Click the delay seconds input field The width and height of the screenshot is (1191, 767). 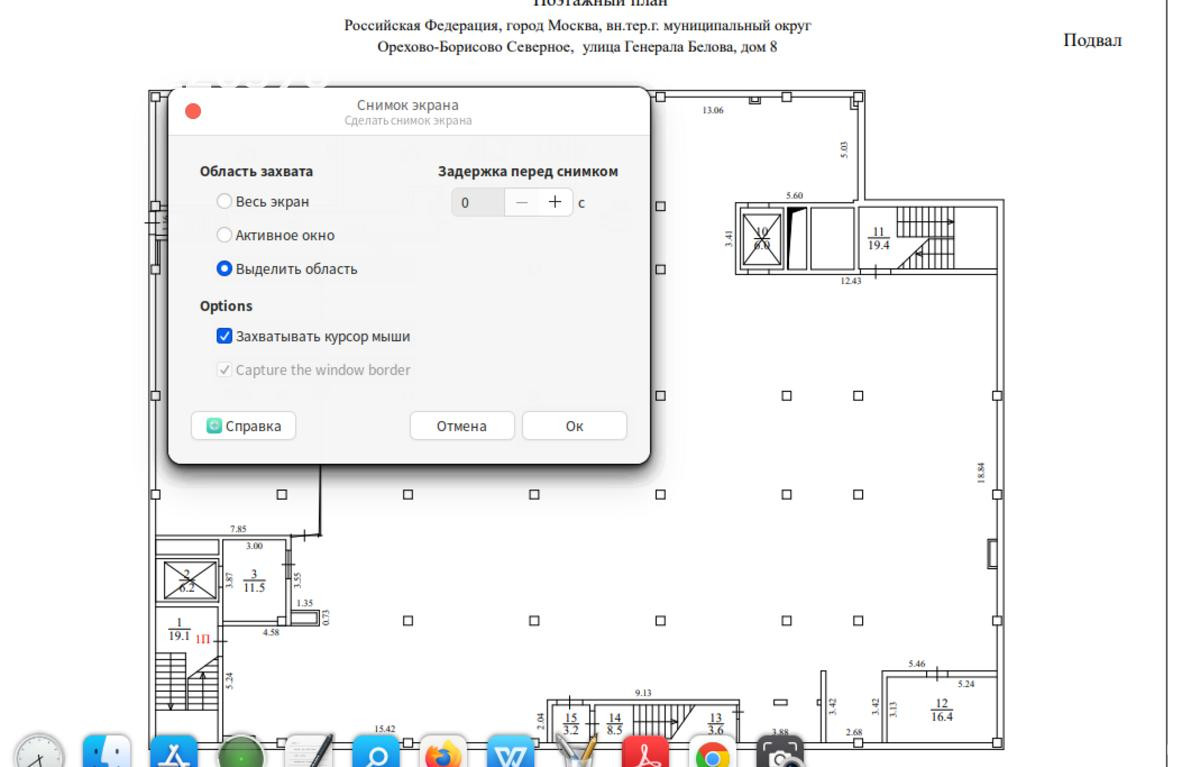(478, 202)
